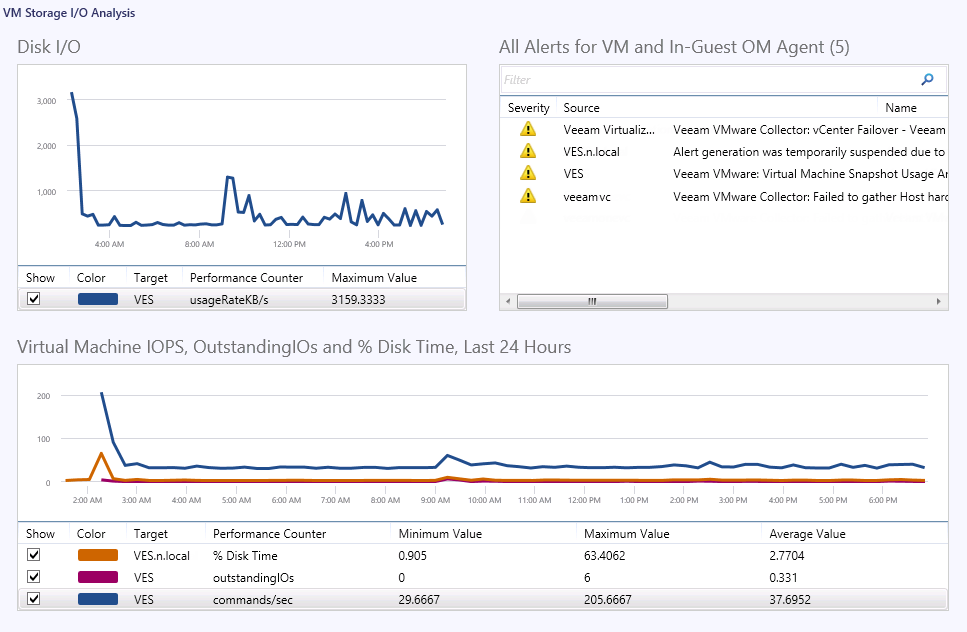Screen dimensions: 967x632
Task: Toggle Show checkbox for % Disk Time
Action: (34, 556)
